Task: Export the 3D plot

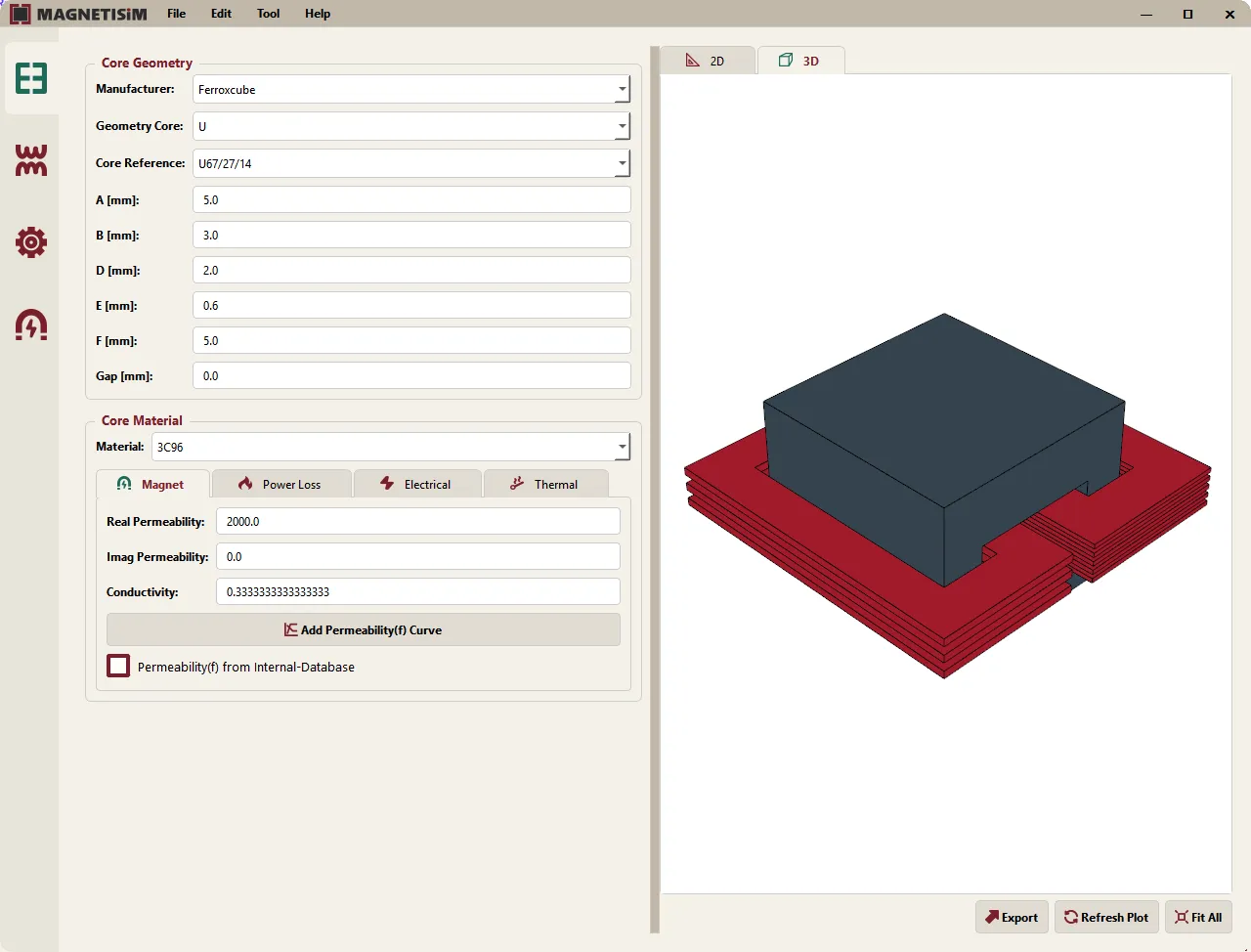Action: 1012,917
